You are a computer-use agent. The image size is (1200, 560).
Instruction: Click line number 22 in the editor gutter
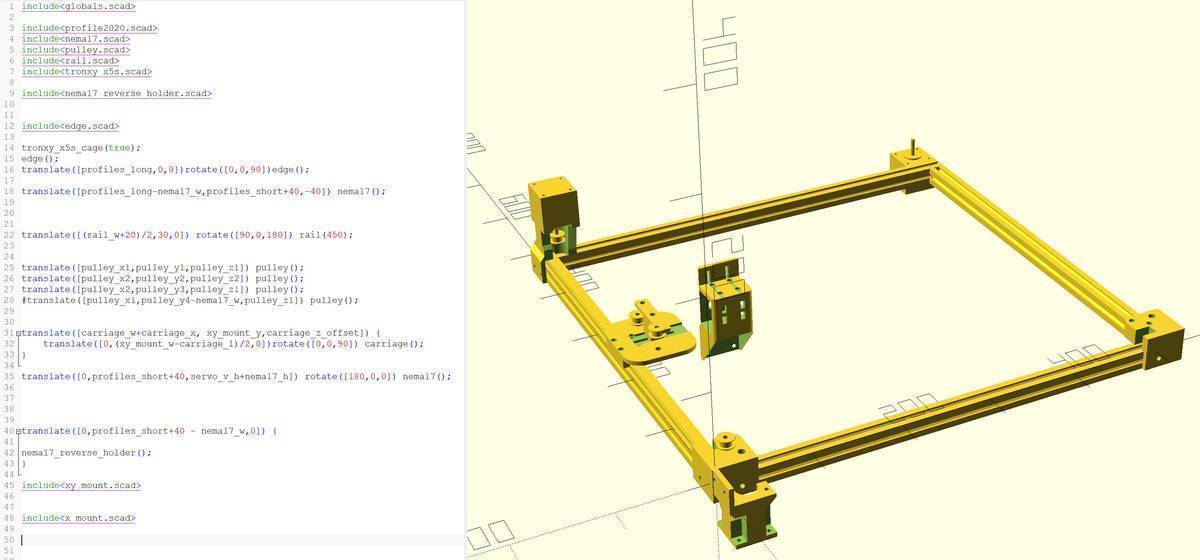9,235
